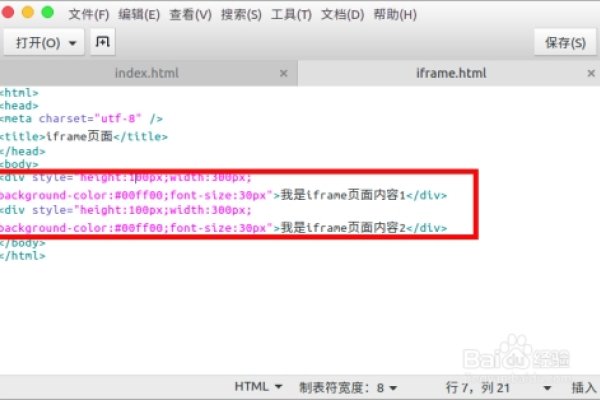Click the meta charset="utf-8" line

[x=81, y=119]
